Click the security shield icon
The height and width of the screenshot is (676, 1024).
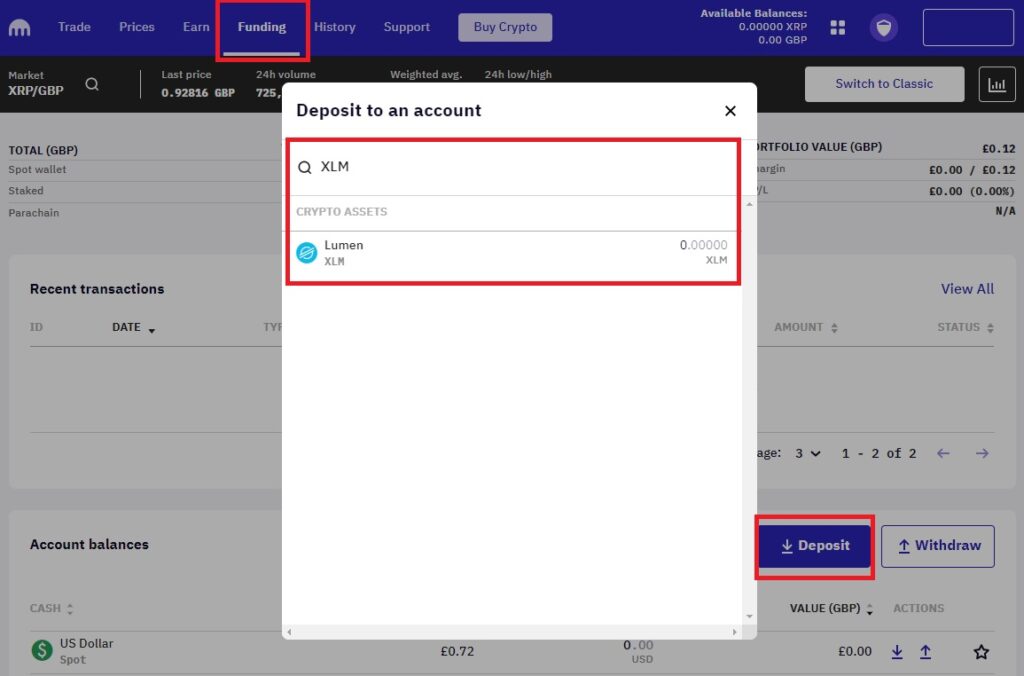tap(884, 27)
